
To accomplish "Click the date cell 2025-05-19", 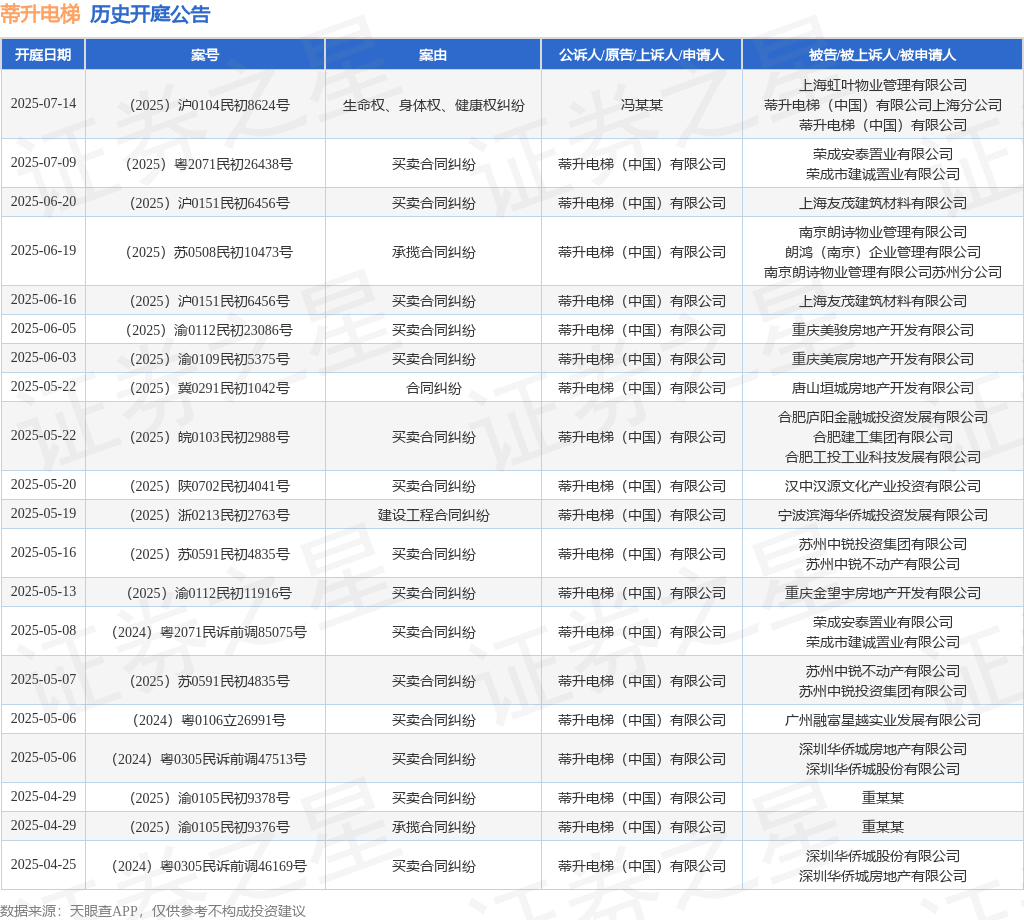I will click(43, 514).
